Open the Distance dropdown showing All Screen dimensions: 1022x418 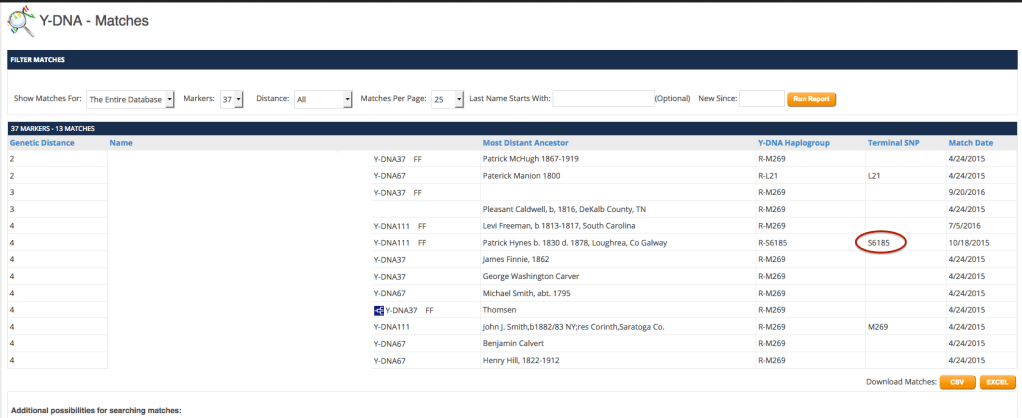324,99
